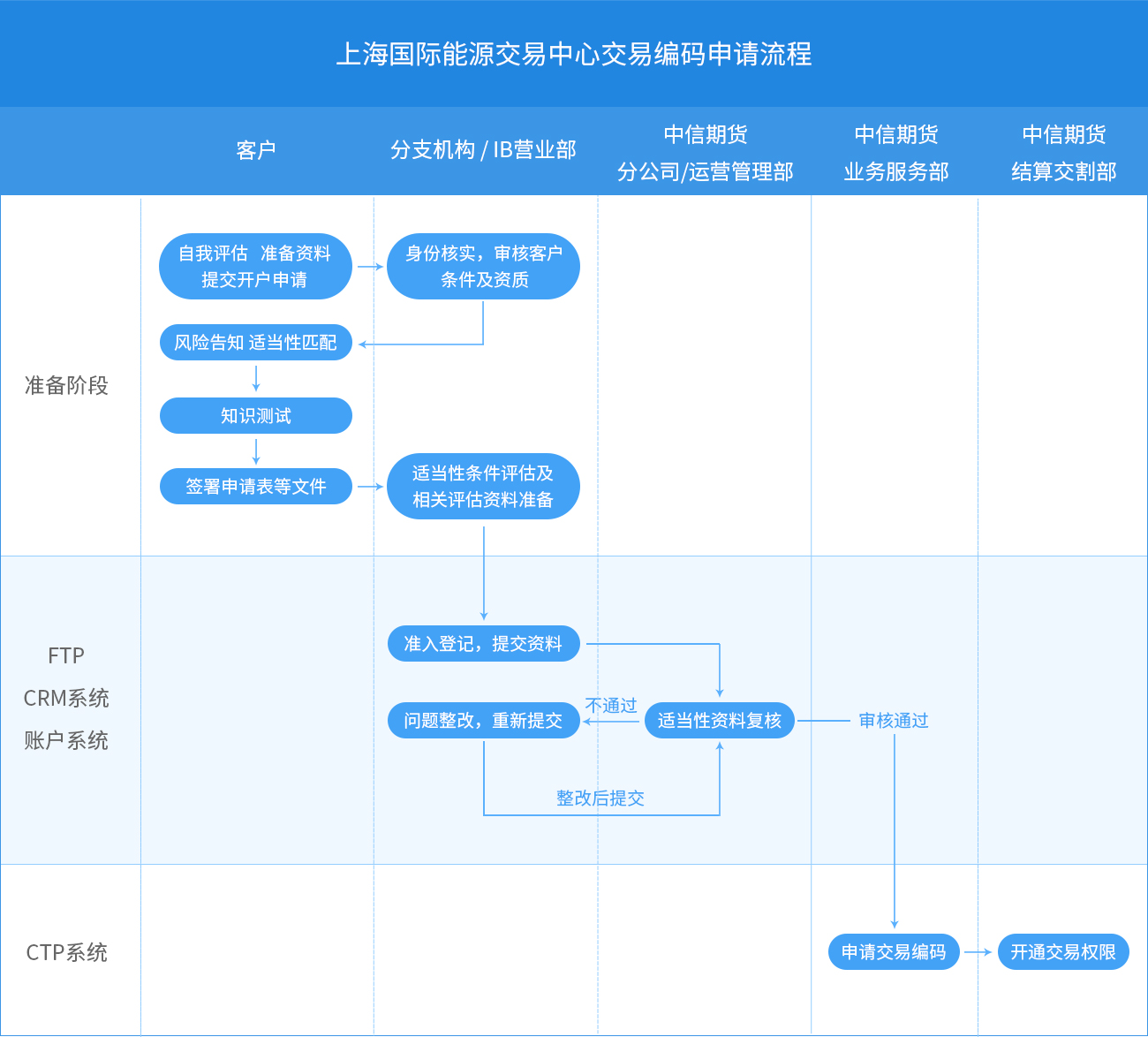Select the 中信期货 业务服务部 header
Viewport: 1148px width, 1037px height.
pyautogui.click(x=897, y=150)
